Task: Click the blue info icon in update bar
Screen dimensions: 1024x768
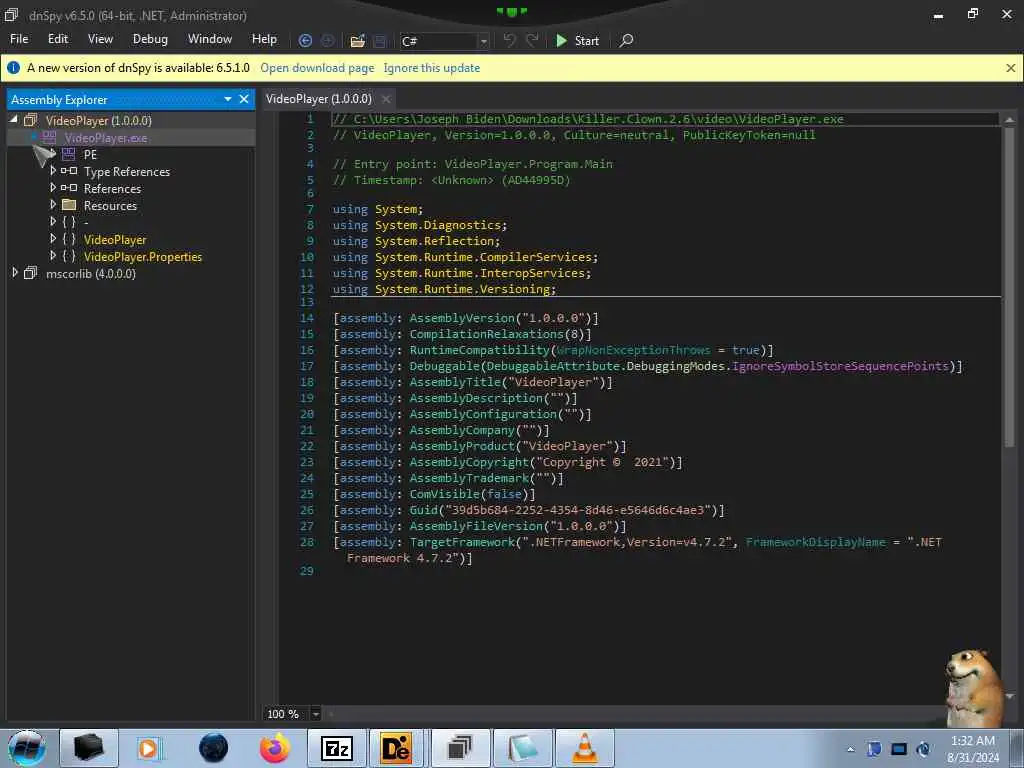Action: [x=13, y=68]
